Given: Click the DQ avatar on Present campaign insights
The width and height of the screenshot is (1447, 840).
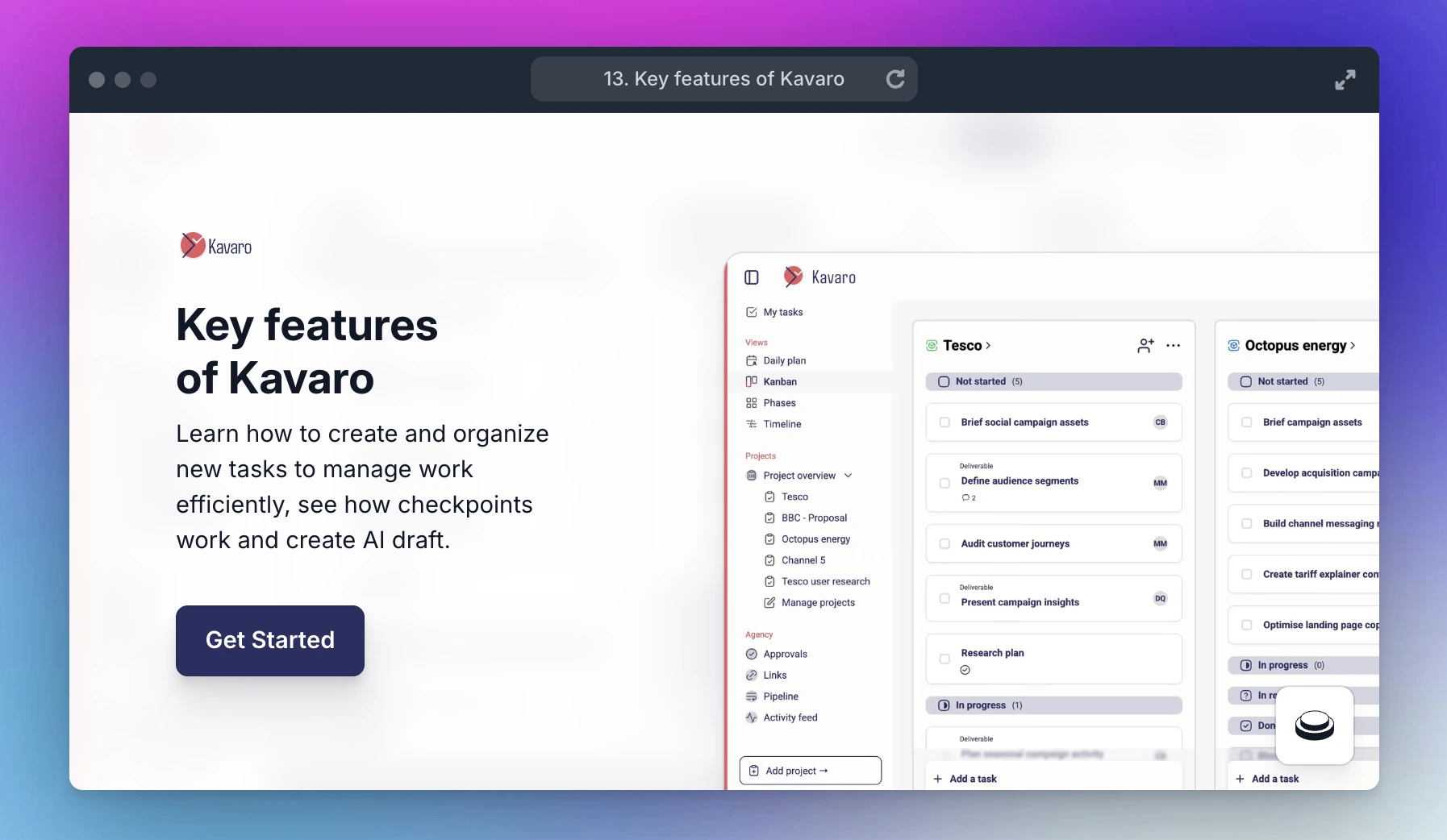Looking at the screenshot, I should pos(1161,598).
